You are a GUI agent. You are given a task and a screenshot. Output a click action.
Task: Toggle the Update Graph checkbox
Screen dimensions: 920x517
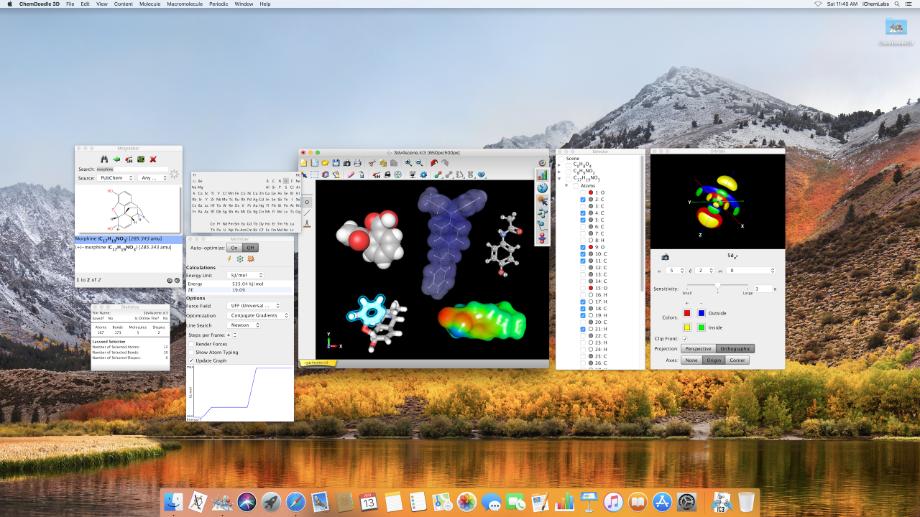[191, 360]
